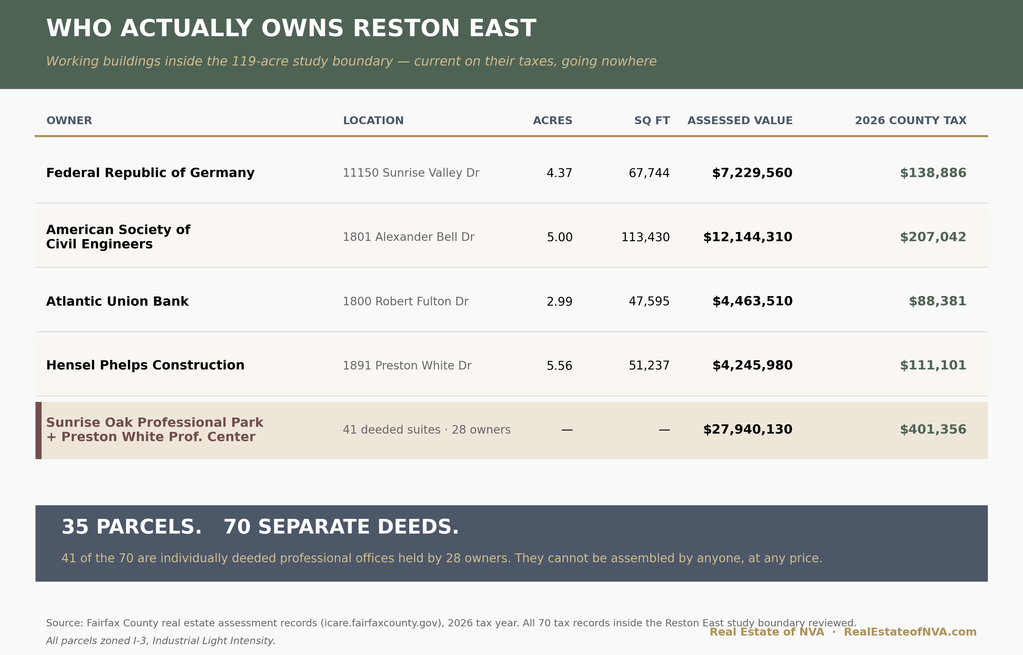Select address 1891 Preston White Dr
The width and height of the screenshot is (1023, 655).
[407, 365]
